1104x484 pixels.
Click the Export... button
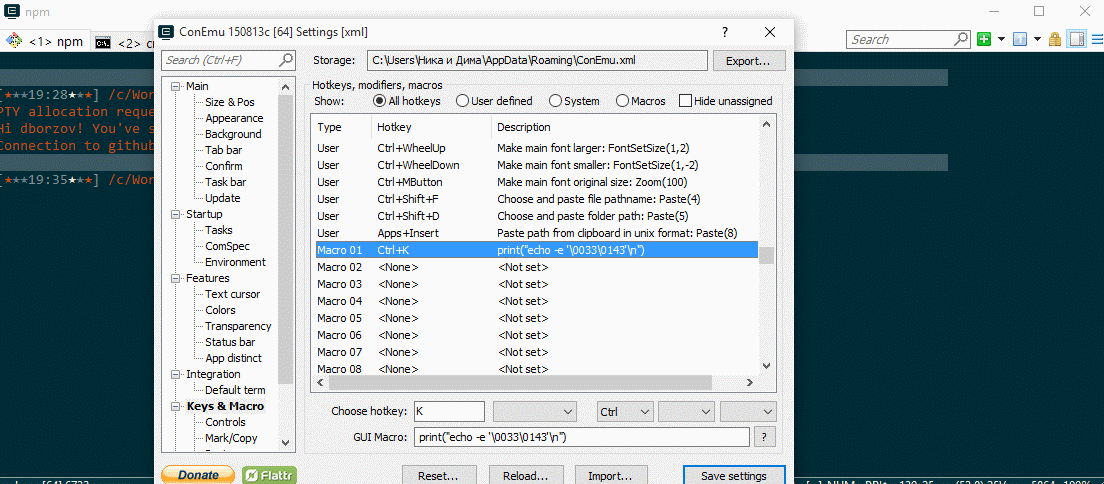point(749,61)
